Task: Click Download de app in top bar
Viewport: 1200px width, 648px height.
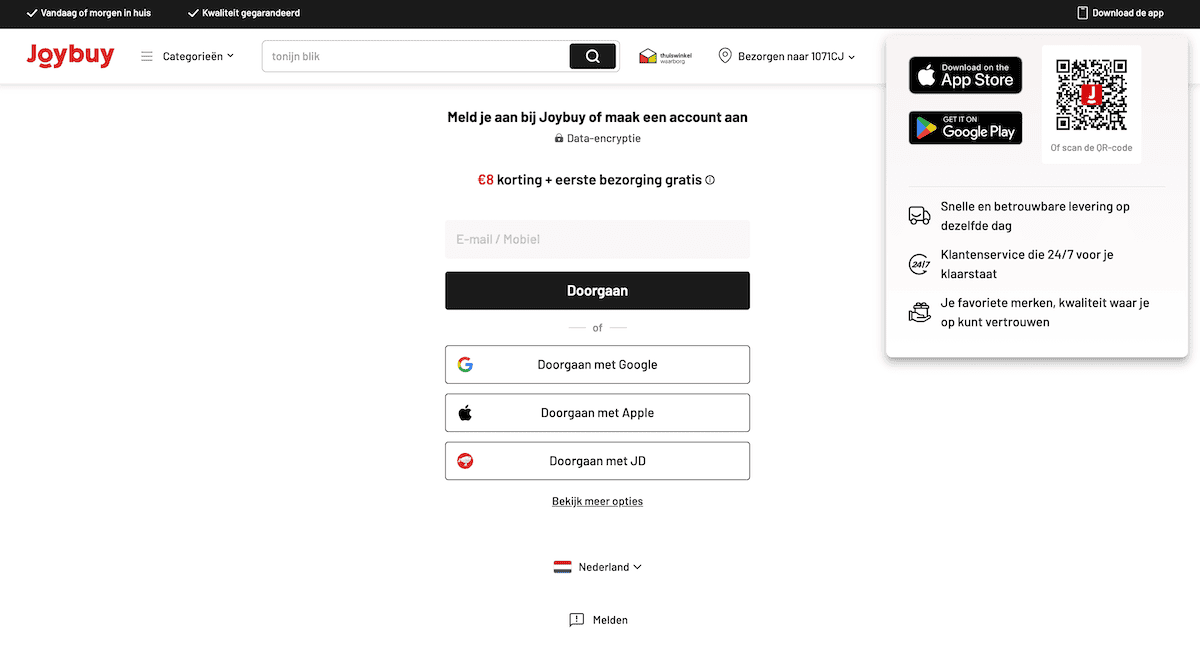Action: pyautogui.click(x=1120, y=13)
